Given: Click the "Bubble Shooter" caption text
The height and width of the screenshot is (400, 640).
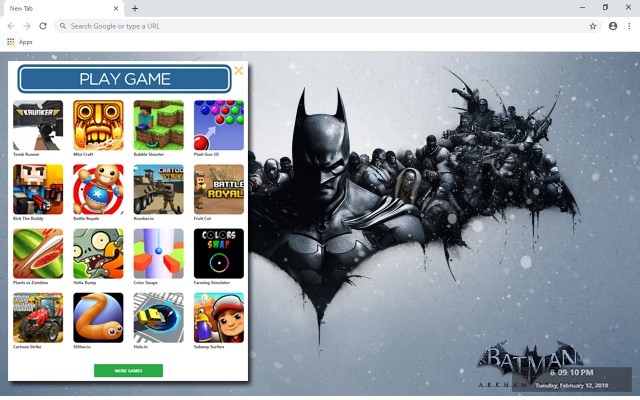Looking at the screenshot, I should (x=149, y=154).
